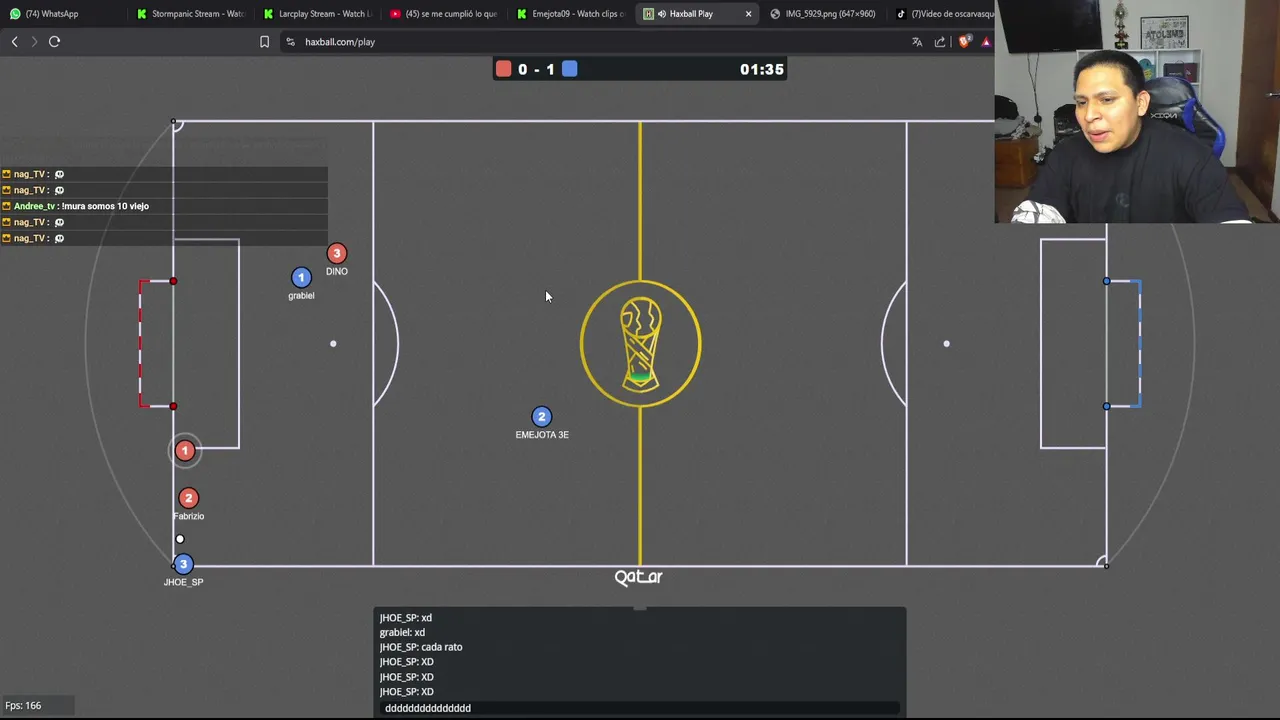Open the Stormpanic Stream tab
This screenshot has width=1280, height=720.
click(190, 14)
